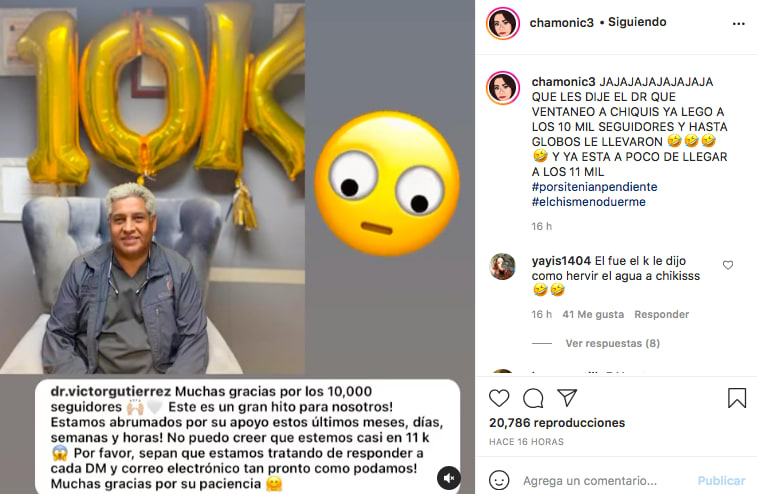Viewport: 757px width, 494px height.
Task: Expand Ver respuestas (8) replies
Action: [612, 343]
